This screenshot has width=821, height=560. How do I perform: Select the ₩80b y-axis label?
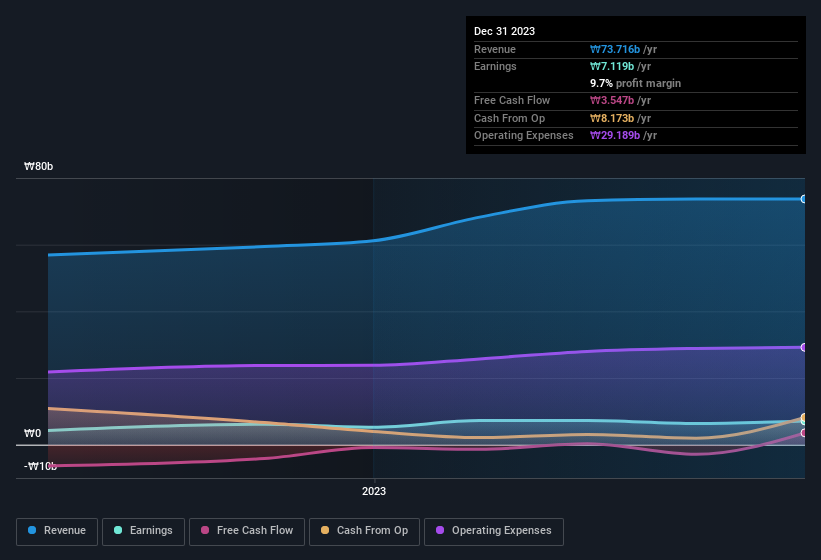tap(38, 166)
